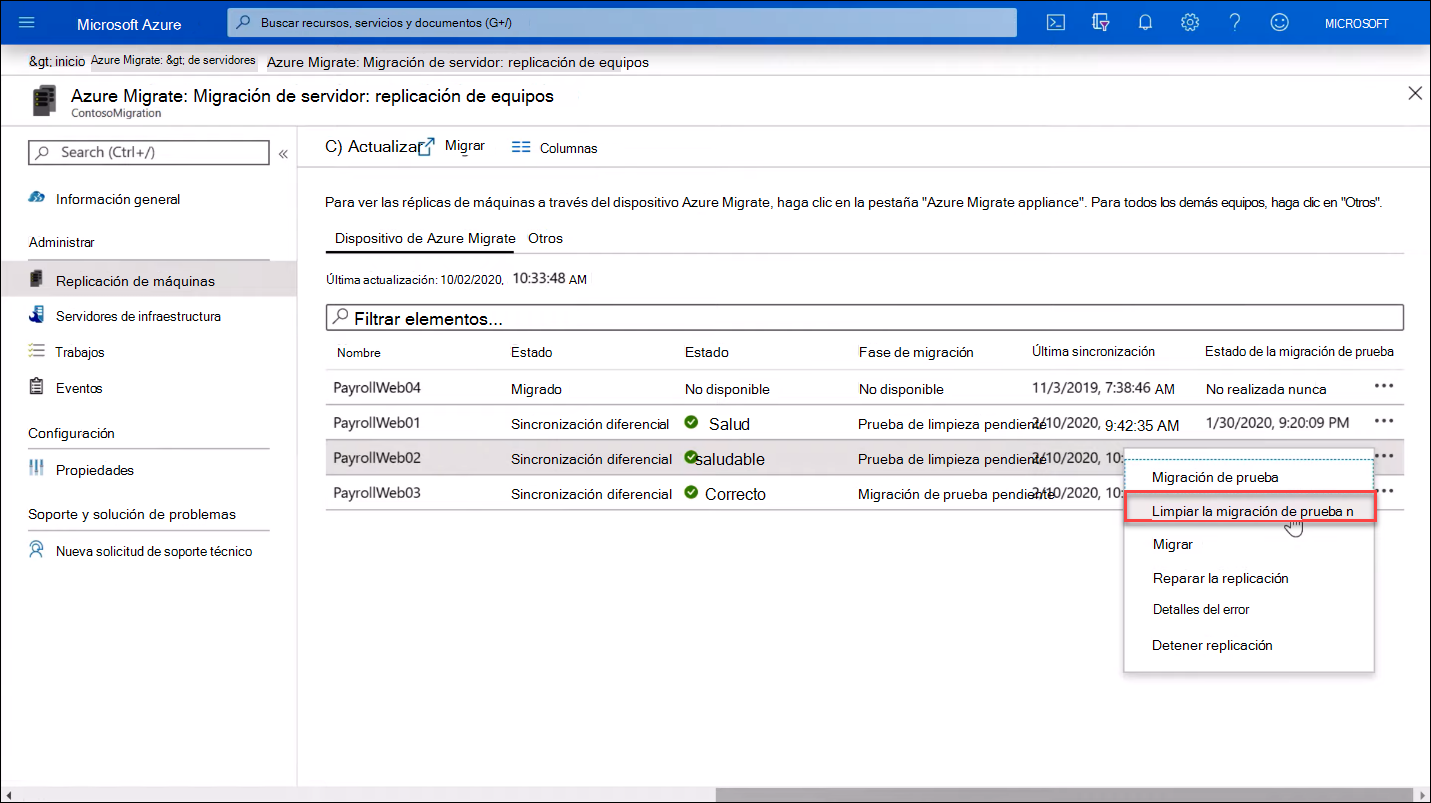Click the MICROSOFT account label
Viewport: 1431px width, 803px height.
pos(1356,23)
